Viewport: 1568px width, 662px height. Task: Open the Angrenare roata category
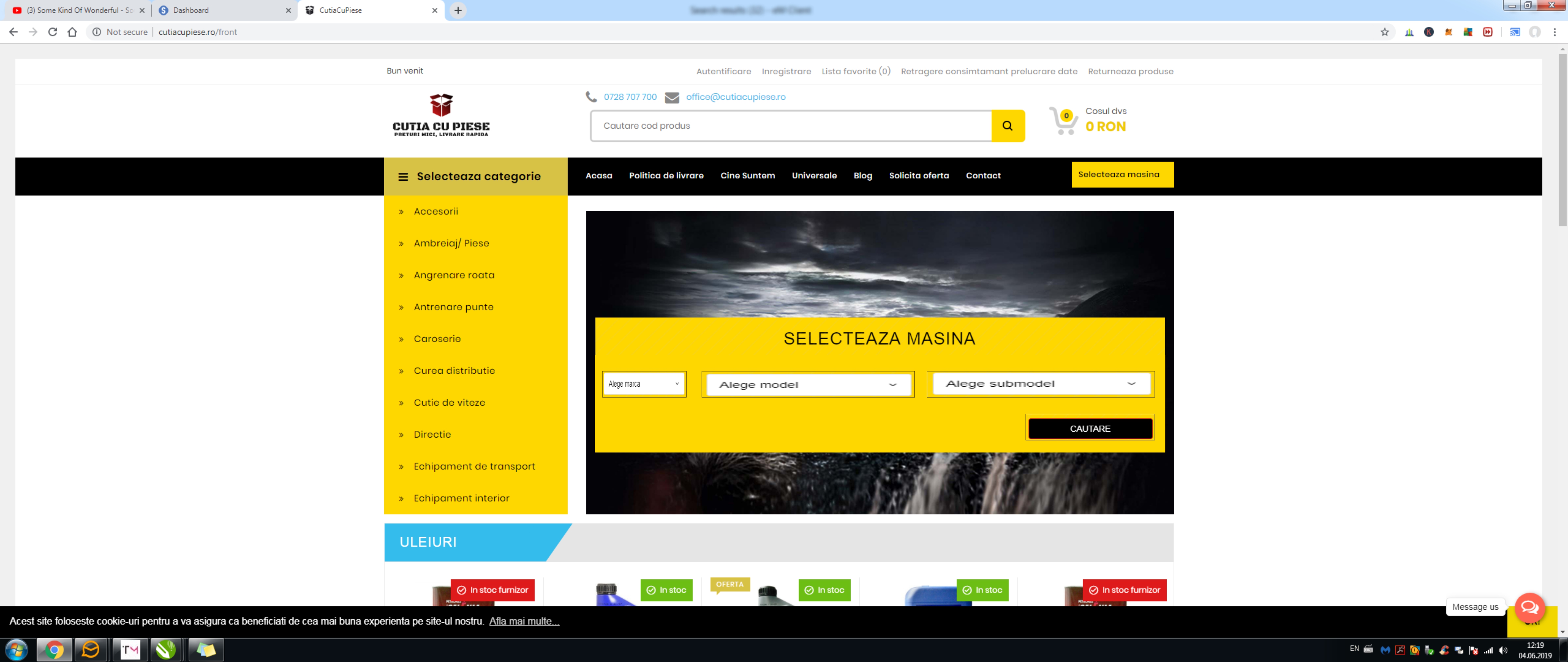(x=454, y=275)
